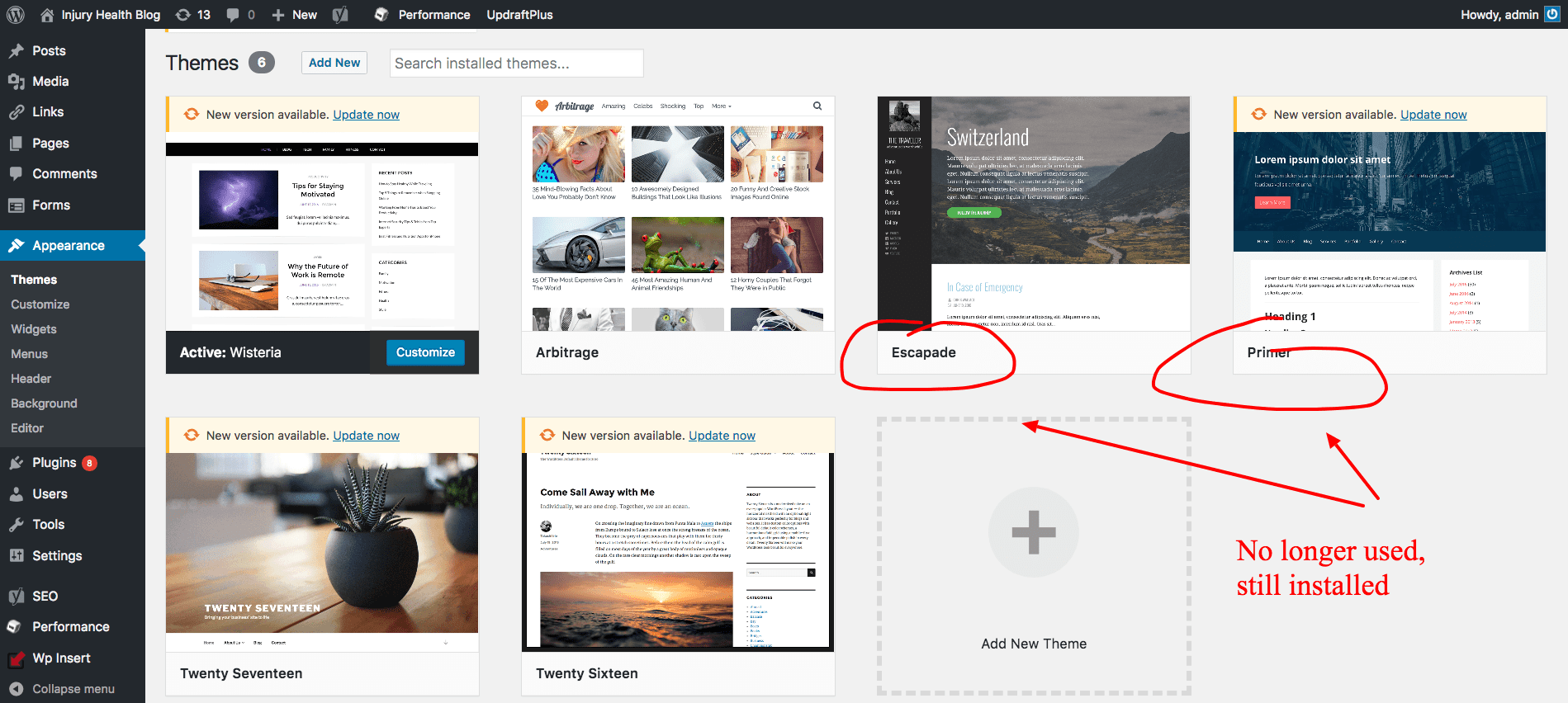Open the Editor submenu item
This screenshot has width=1568, height=703.
pyautogui.click(x=27, y=428)
